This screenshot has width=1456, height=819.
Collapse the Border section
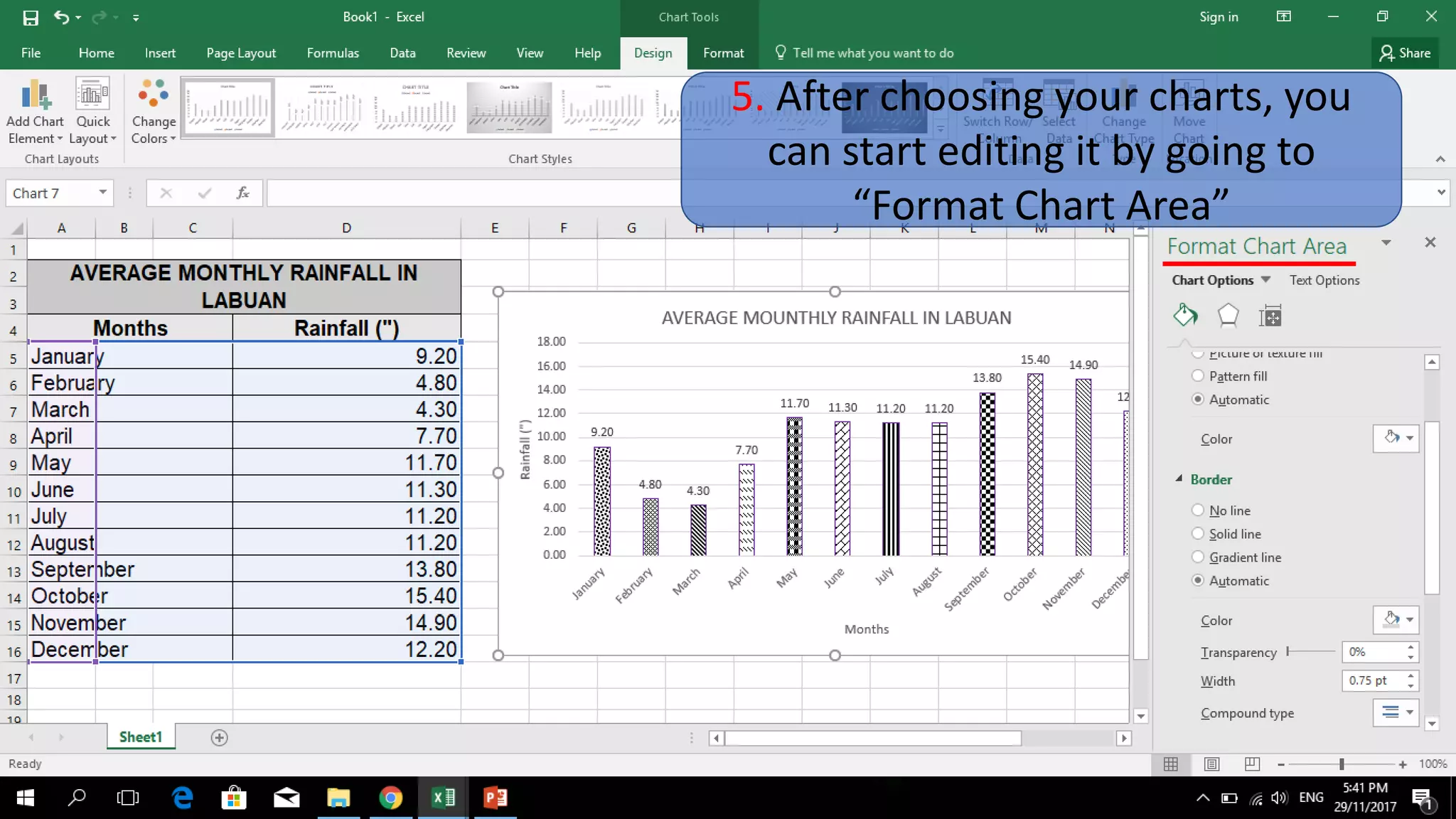(x=1179, y=479)
